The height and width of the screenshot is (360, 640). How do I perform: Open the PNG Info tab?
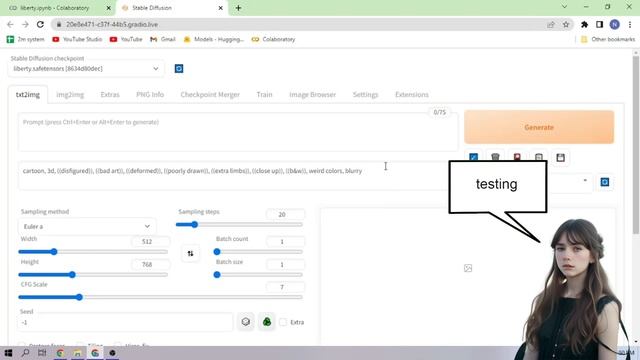[x=150, y=95]
